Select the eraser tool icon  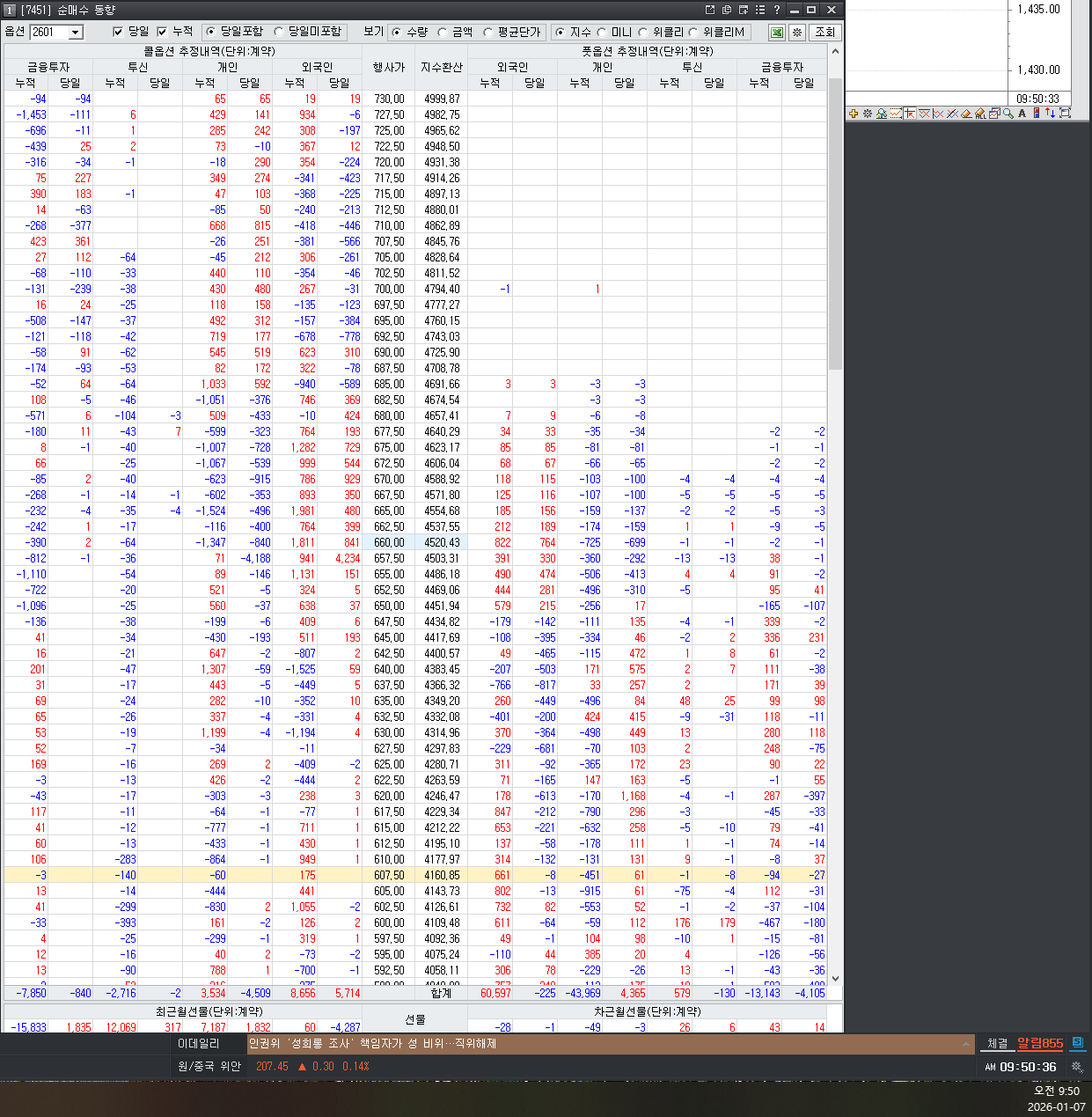click(x=966, y=114)
